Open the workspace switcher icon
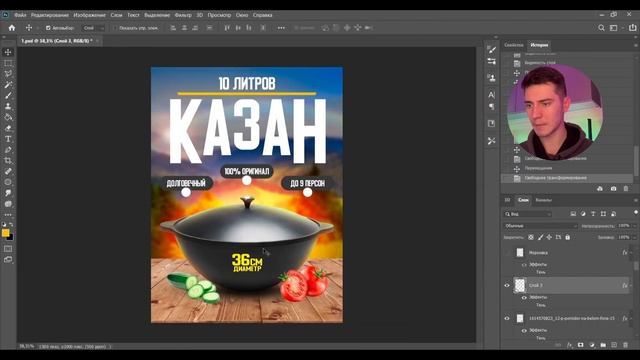Image resolution: width=640 pixels, height=360 pixels. [x=613, y=28]
